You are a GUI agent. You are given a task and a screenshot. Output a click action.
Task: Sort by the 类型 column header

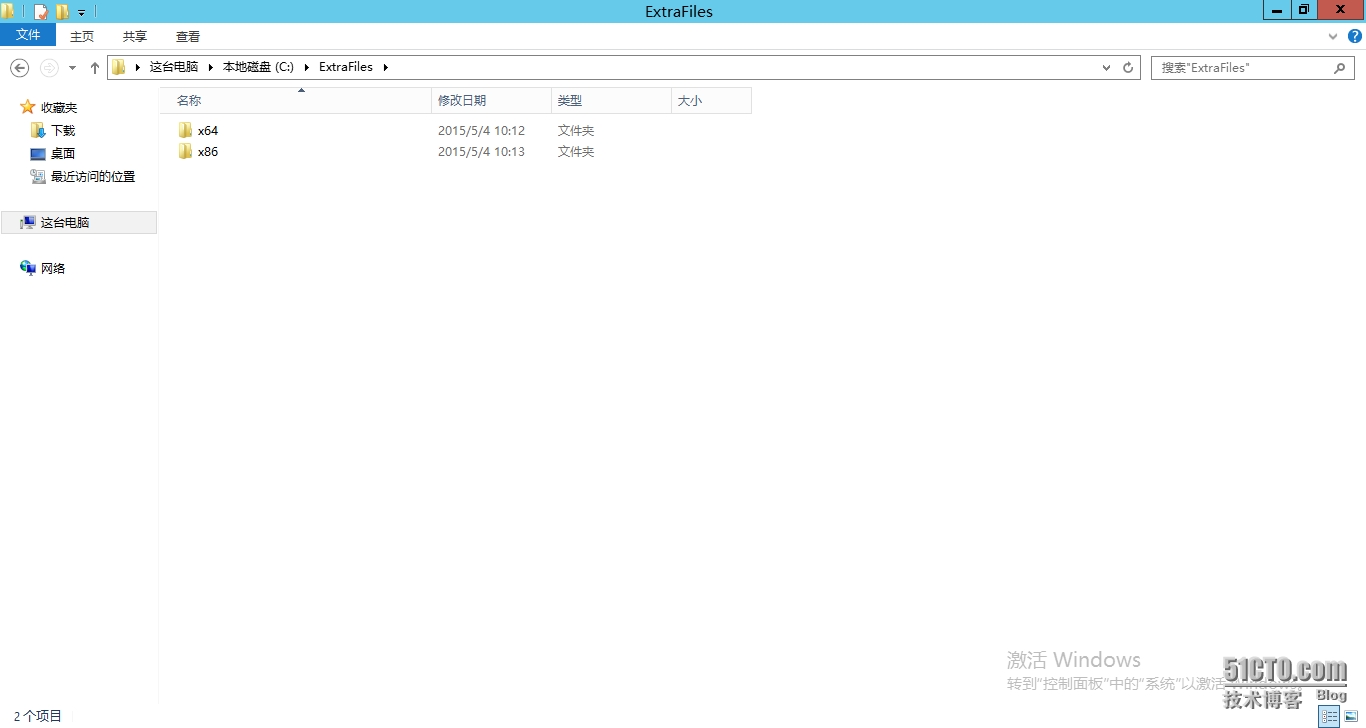pyautogui.click(x=611, y=100)
